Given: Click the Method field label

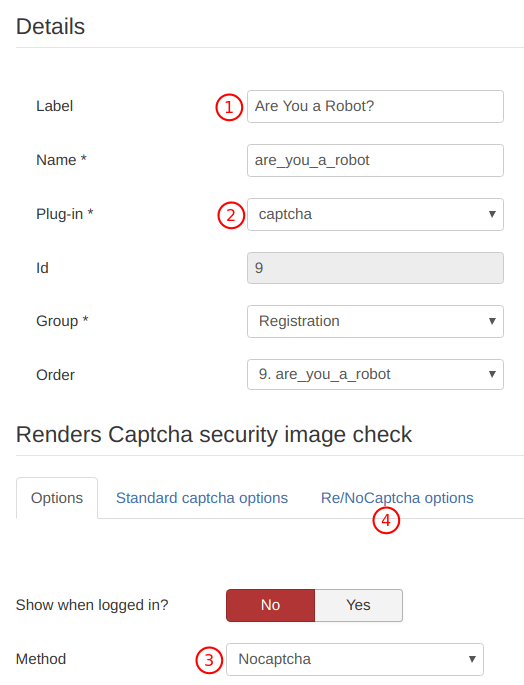Looking at the screenshot, I should [41, 659].
